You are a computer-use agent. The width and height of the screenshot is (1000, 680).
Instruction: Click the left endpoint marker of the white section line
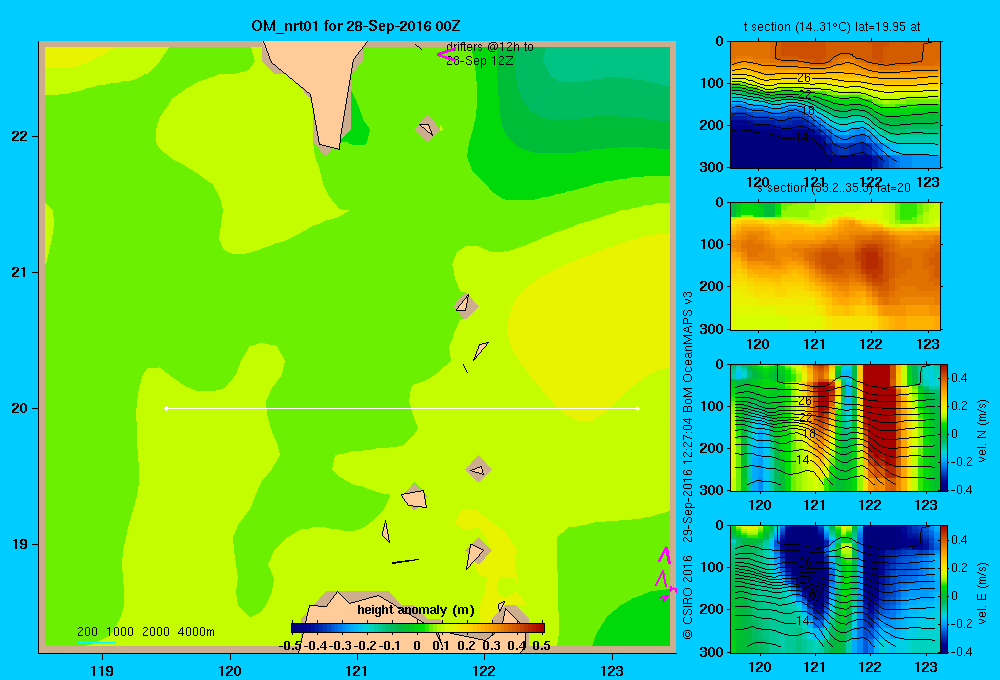(x=166, y=408)
